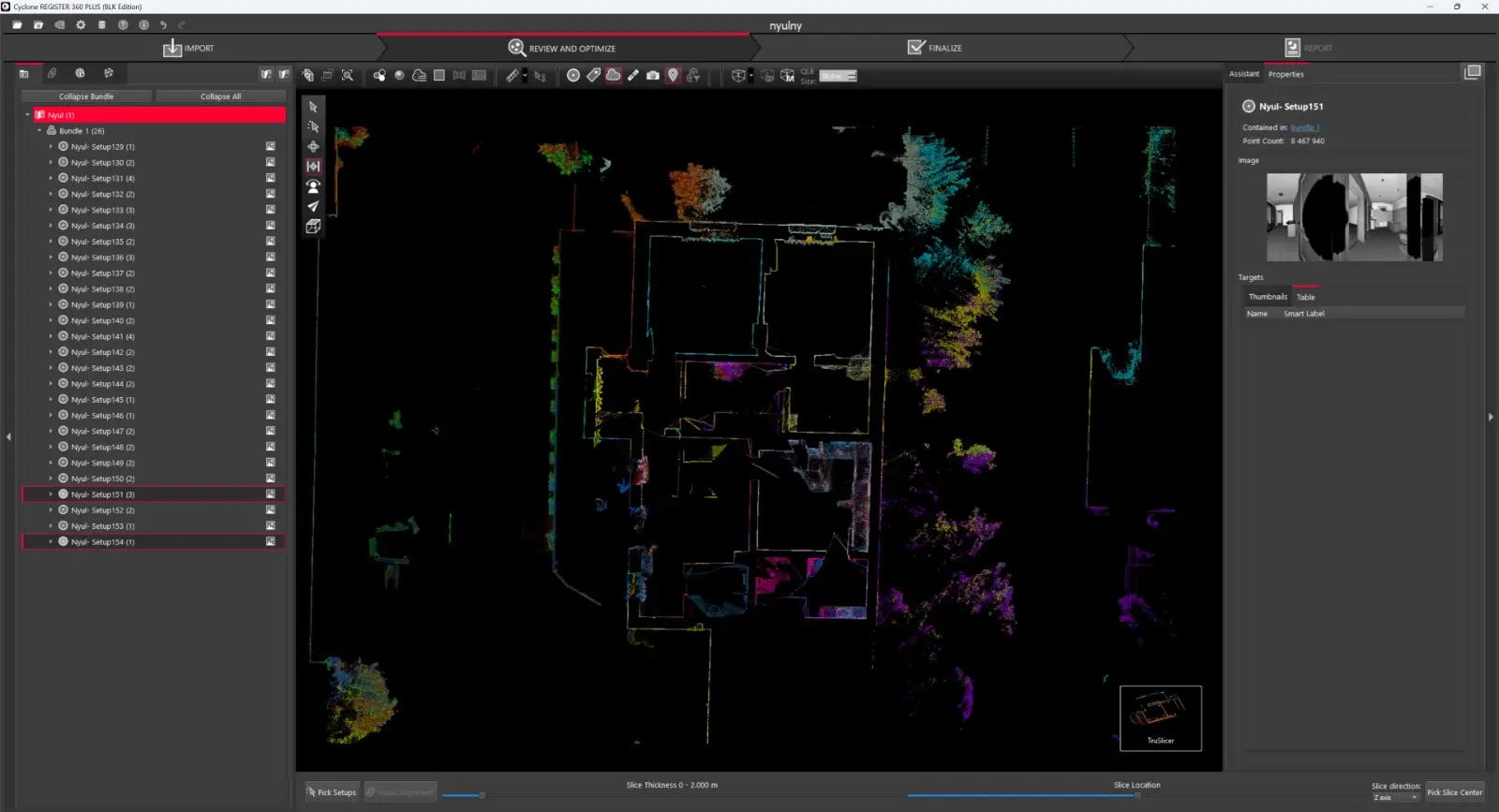Toggle the location pin marker display
The image size is (1499, 812).
pos(673,76)
